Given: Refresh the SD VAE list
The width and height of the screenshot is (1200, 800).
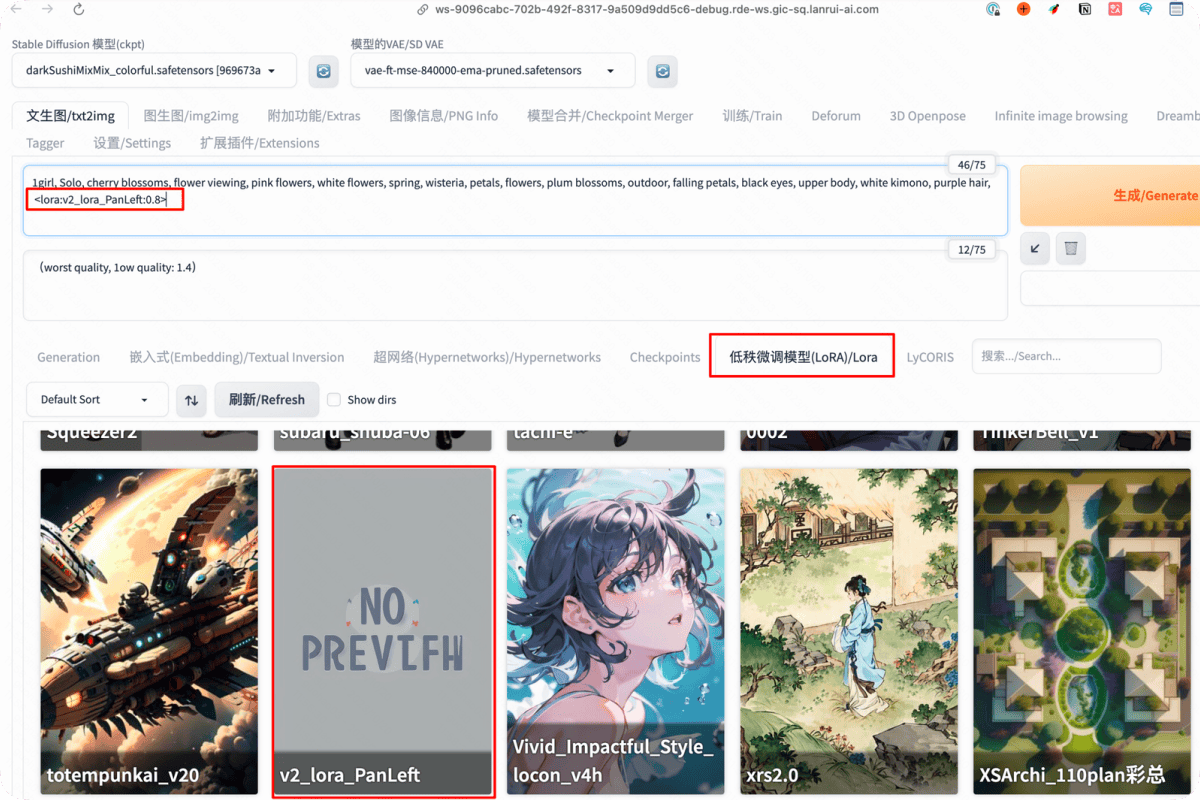Looking at the screenshot, I should [662, 71].
